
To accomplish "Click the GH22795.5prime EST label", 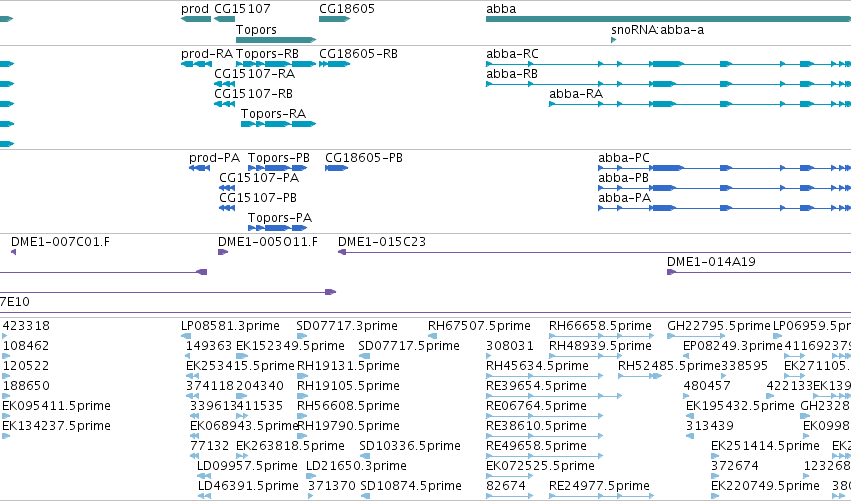I will coord(719,326).
